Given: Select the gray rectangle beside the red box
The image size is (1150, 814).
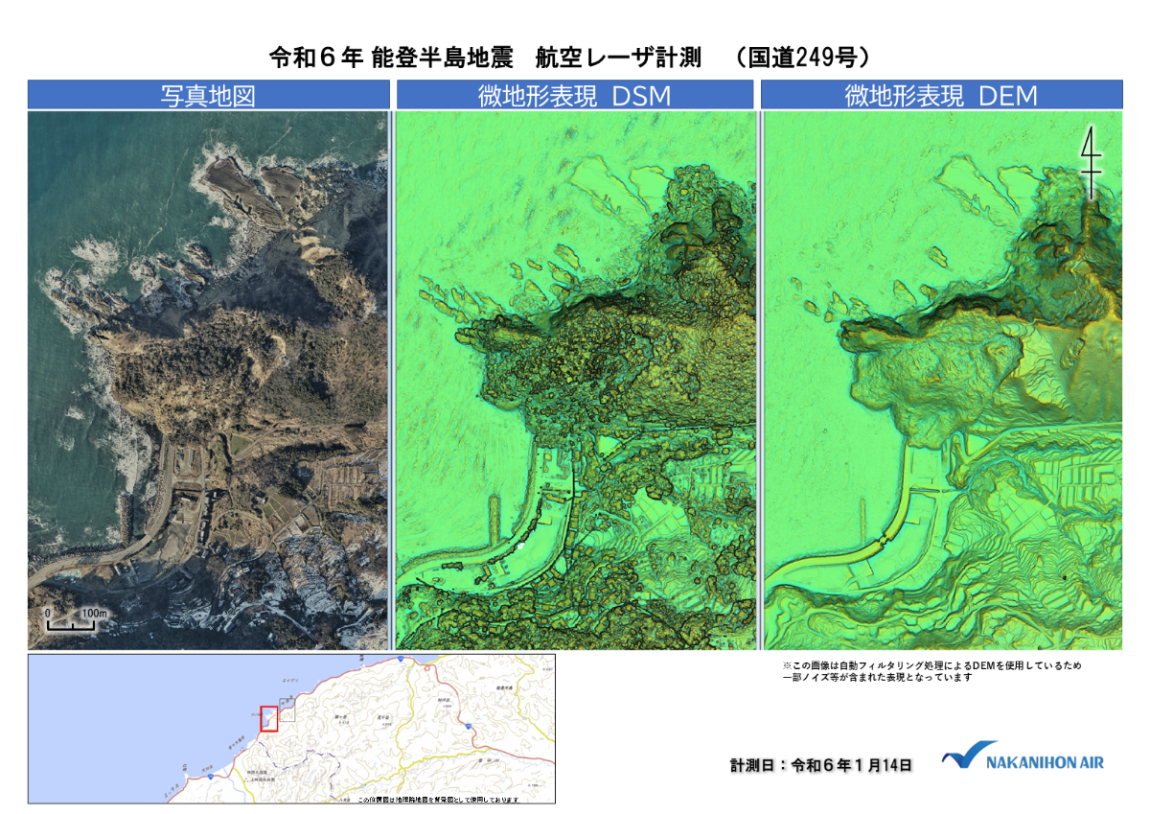Looking at the screenshot, I should [288, 710].
